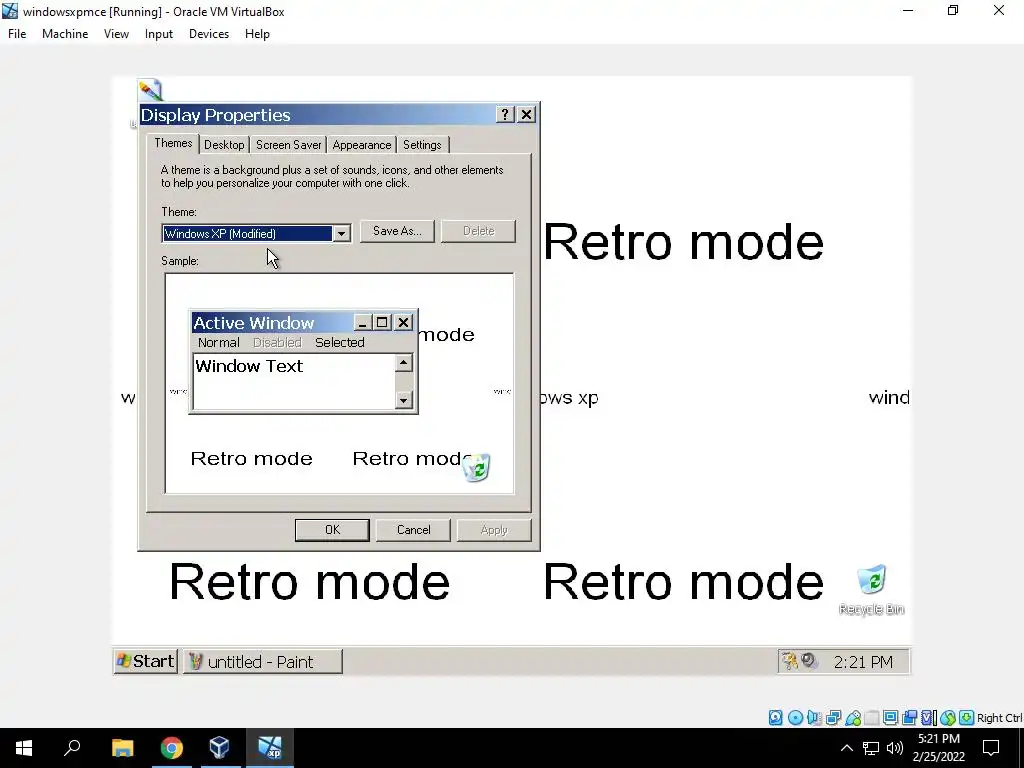This screenshot has width=1024, height=768.
Task: Switch to the Appearance tab
Action: [x=362, y=145]
